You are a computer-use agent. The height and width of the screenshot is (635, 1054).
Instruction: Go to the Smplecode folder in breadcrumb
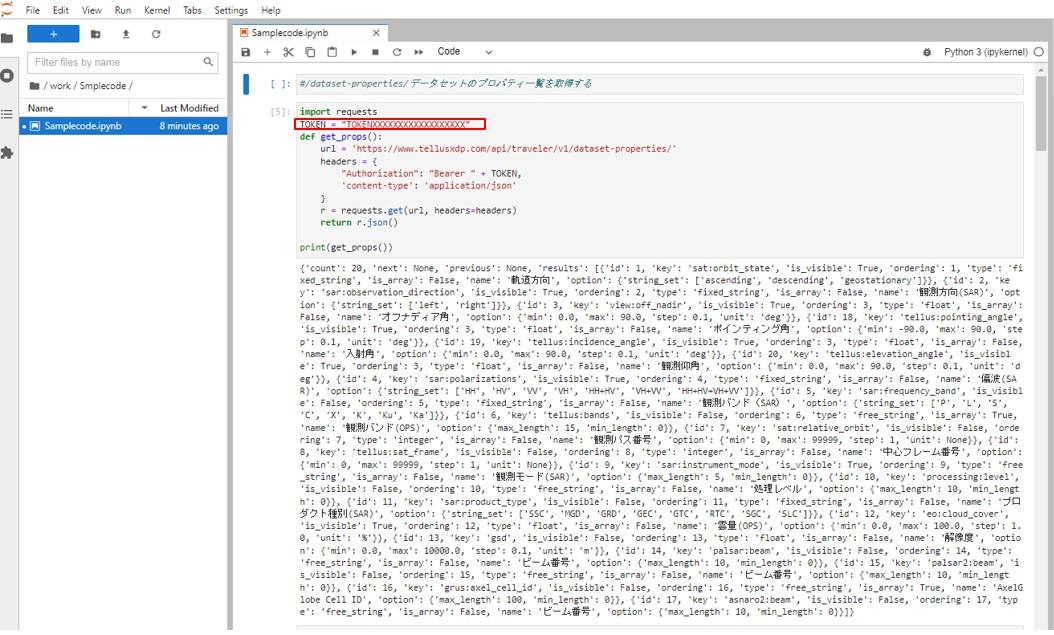pyautogui.click(x=103, y=85)
